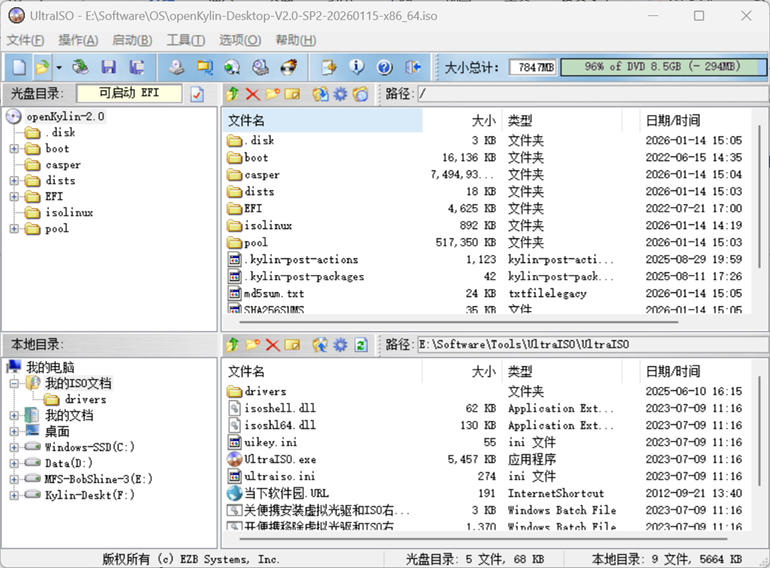Screen dimensions: 770x568
Task: Go up one level in disc pane
Action: coord(232,94)
